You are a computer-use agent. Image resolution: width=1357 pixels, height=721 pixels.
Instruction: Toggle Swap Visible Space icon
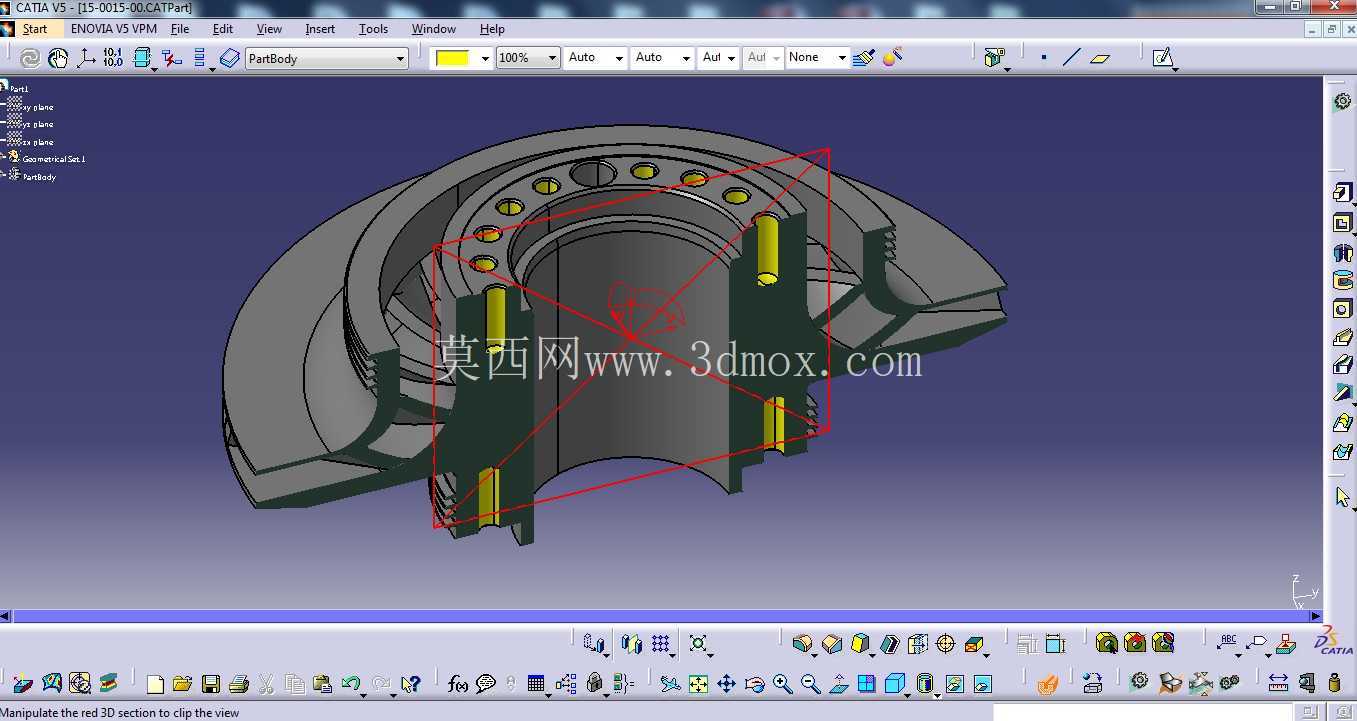982,684
